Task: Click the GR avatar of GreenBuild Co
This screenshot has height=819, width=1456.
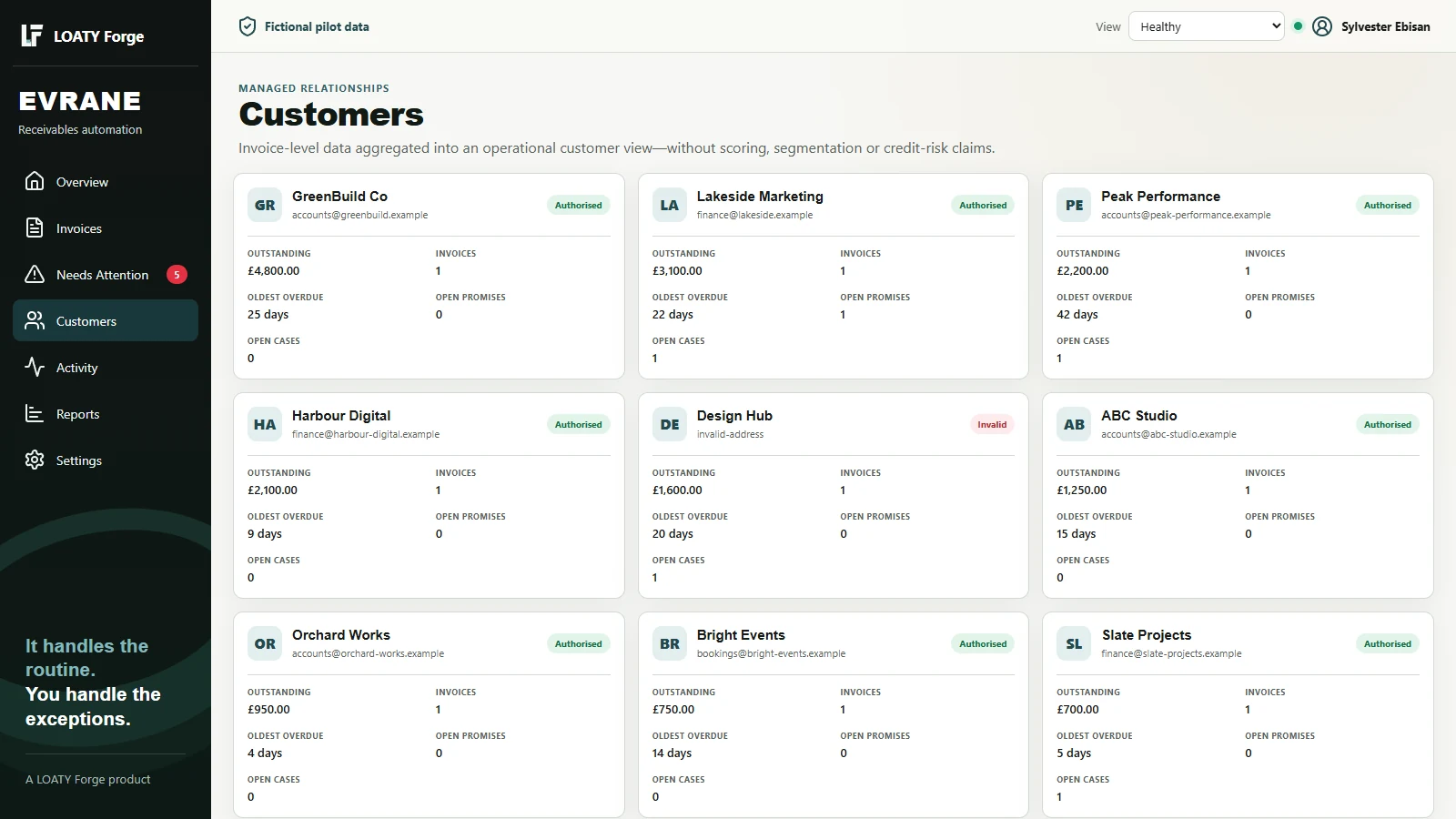Action: [265, 205]
